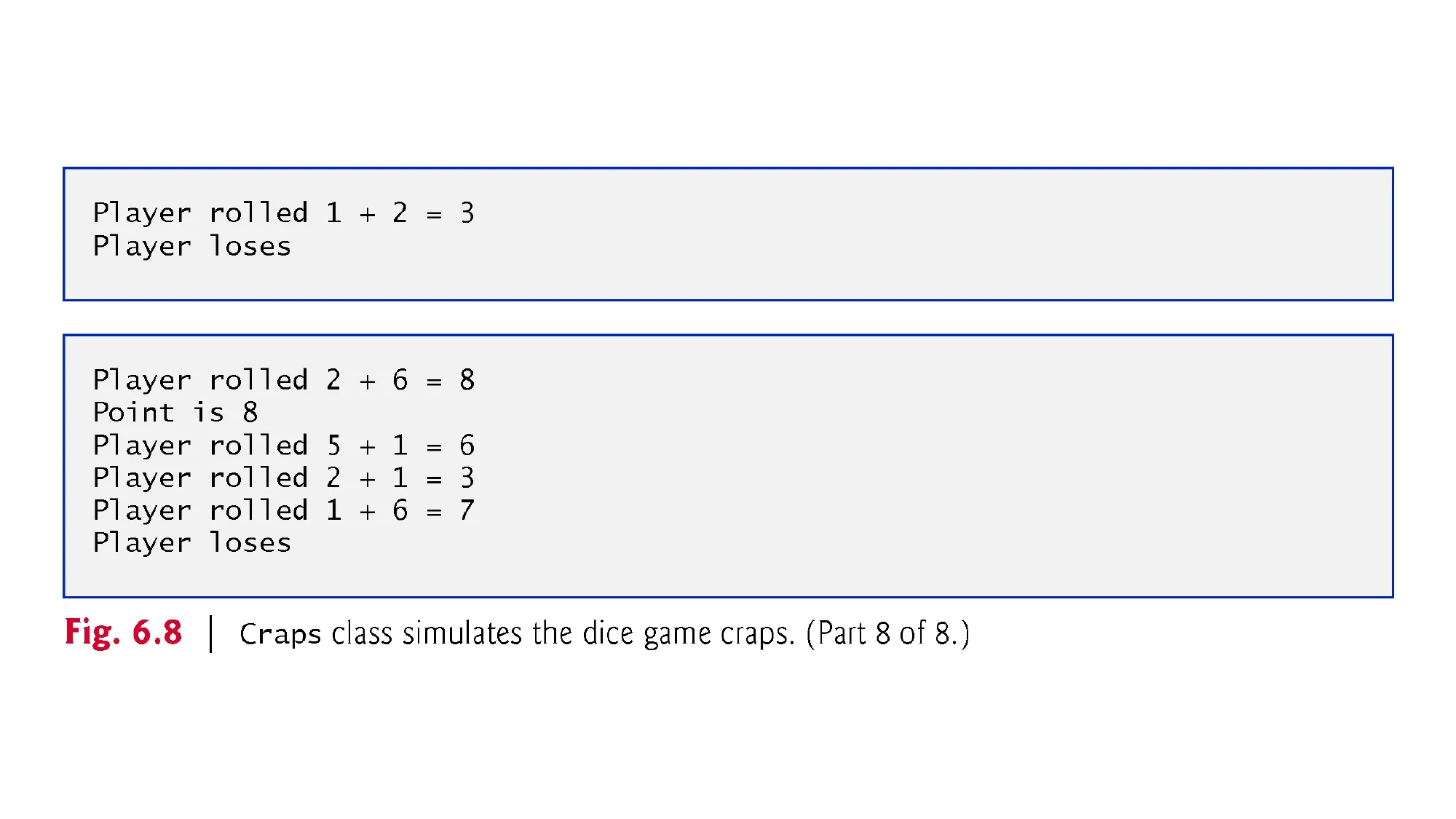Click the 'Player rolled 2 + 1 = 3' line
The image size is (1456, 819).
284,478
